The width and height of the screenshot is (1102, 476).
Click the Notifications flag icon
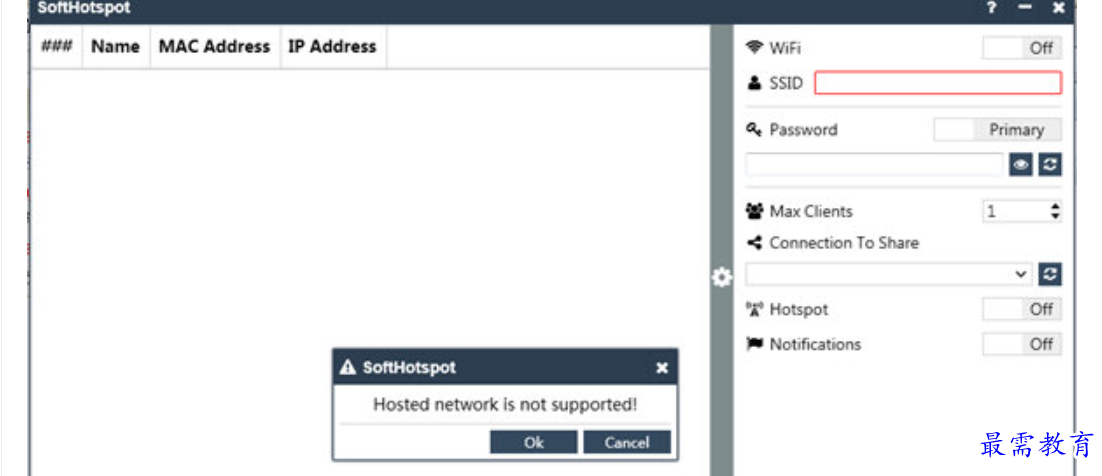tap(754, 344)
